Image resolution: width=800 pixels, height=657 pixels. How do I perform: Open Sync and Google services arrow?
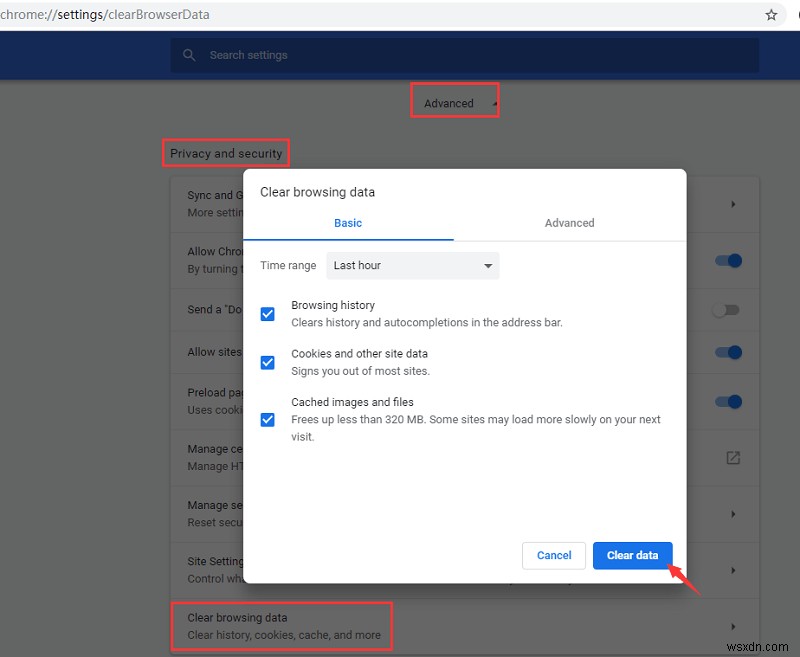[733, 204]
